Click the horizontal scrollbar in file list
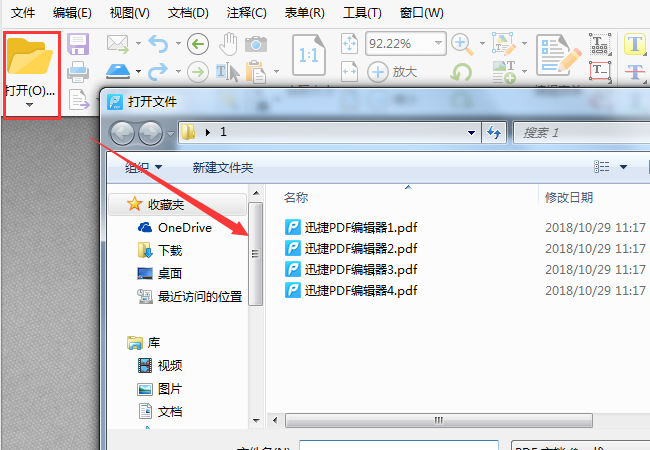 [x=439, y=420]
